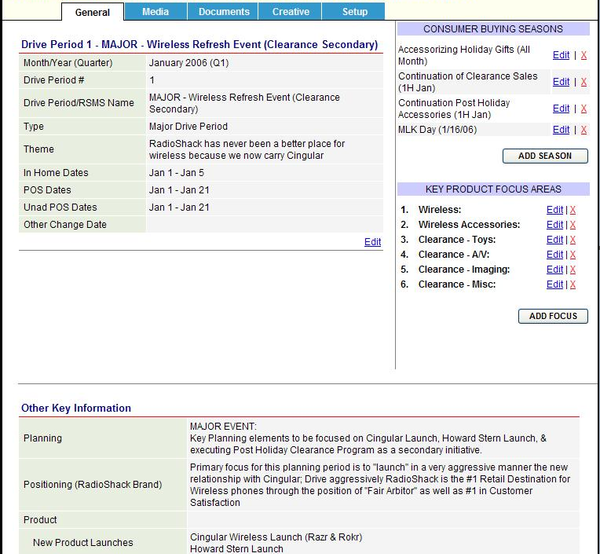Select 'January 2006 (Q1)' value text
Image resolution: width=600 pixels, height=554 pixels.
pos(189,63)
